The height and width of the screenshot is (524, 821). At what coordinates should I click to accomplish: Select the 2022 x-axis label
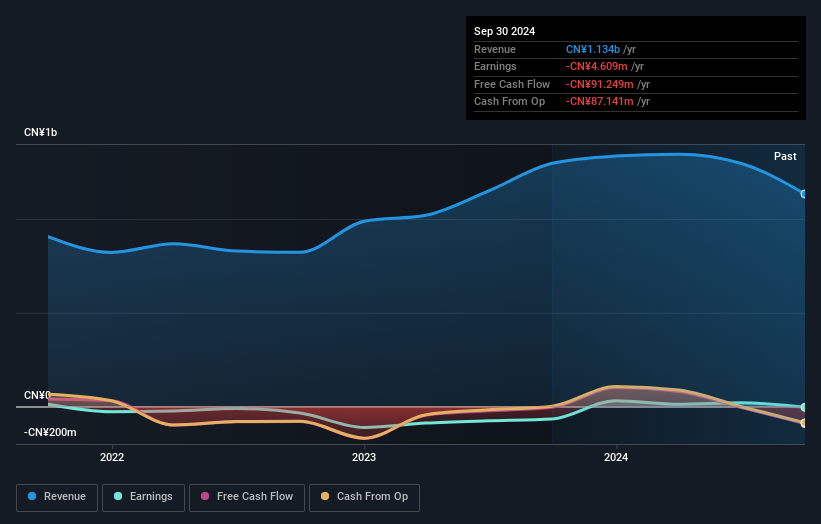click(112, 458)
